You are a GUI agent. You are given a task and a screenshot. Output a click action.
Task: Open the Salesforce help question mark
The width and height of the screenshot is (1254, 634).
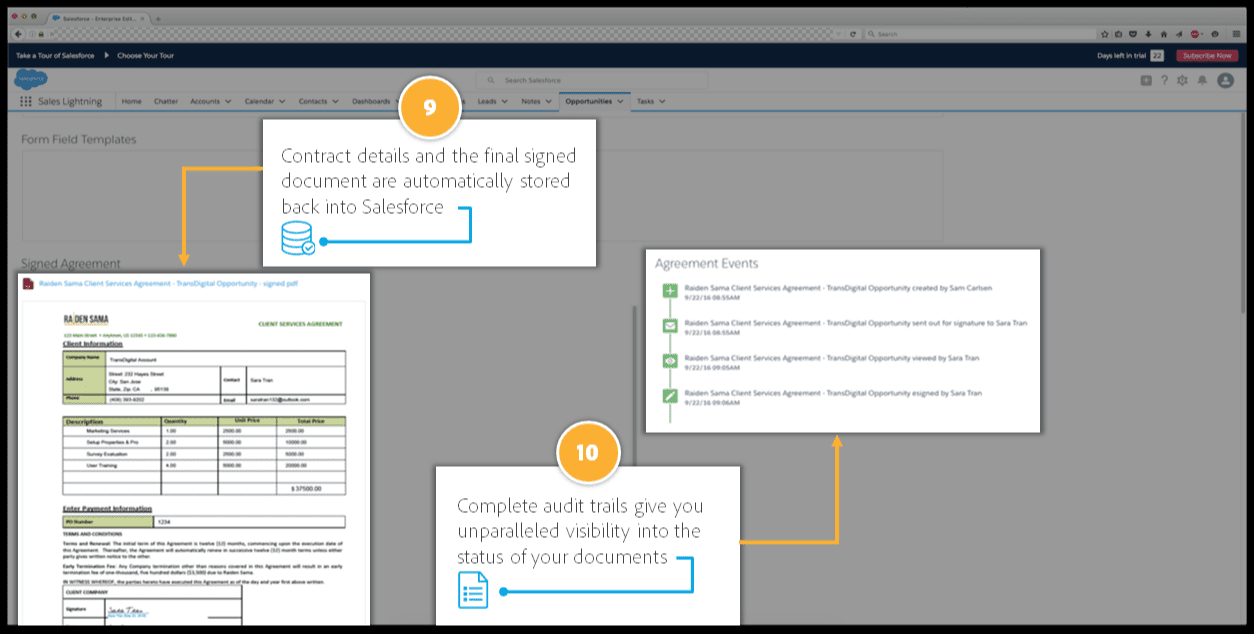tap(1164, 80)
